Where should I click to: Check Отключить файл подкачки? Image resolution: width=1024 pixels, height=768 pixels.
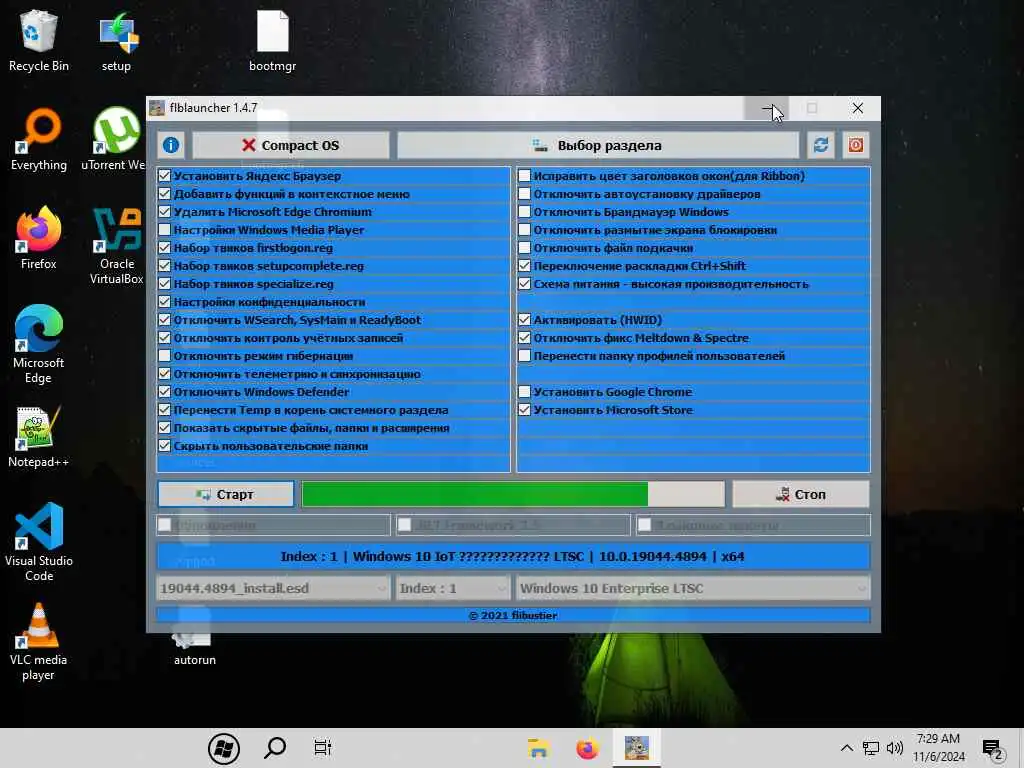[x=524, y=248]
